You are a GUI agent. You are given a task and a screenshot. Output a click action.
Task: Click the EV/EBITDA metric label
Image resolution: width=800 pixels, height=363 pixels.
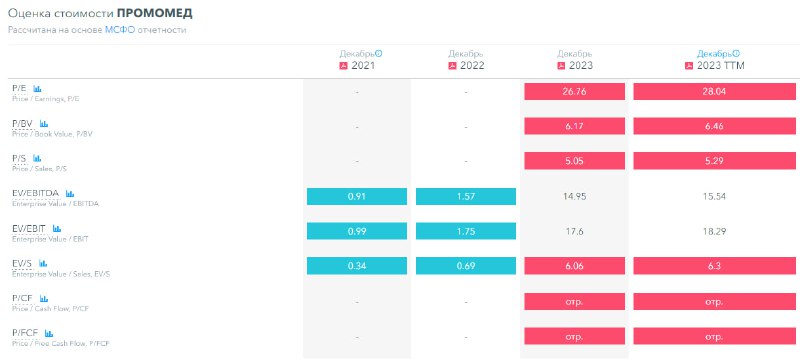point(36,193)
